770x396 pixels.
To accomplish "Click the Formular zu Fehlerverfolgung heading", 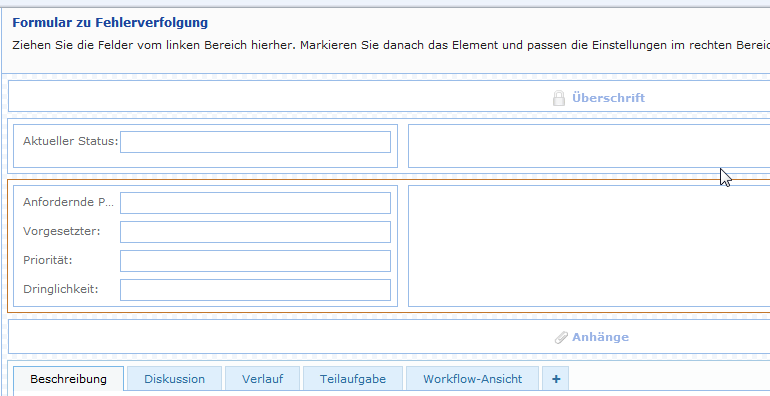I will pyautogui.click(x=110, y=23).
